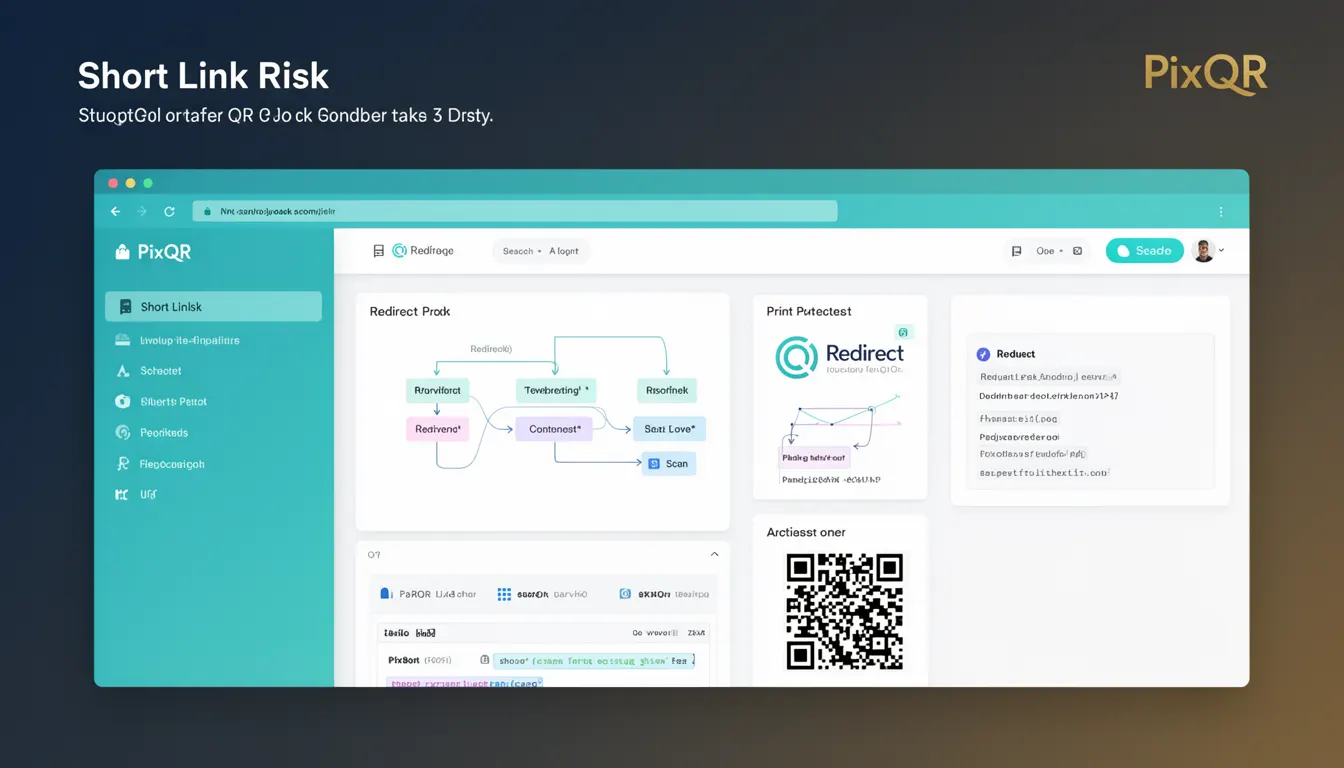Click the small icon left of the shooe field
This screenshot has width=1344, height=768.
tap(485, 660)
